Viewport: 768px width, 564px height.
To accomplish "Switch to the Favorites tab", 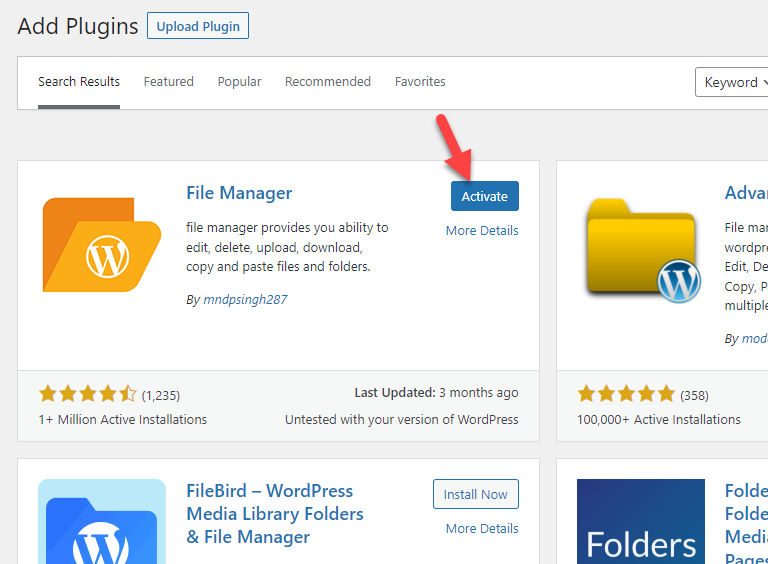I will (x=420, y=82).
